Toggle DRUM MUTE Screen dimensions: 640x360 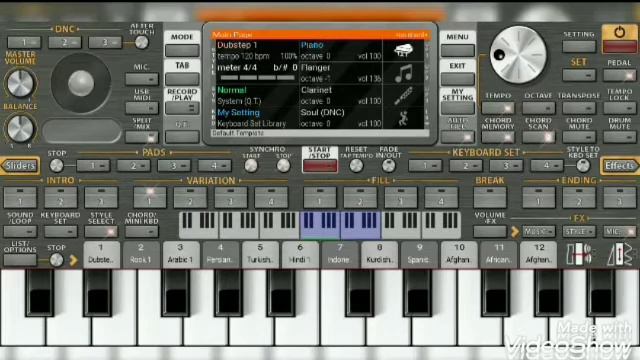click(619, 137)
